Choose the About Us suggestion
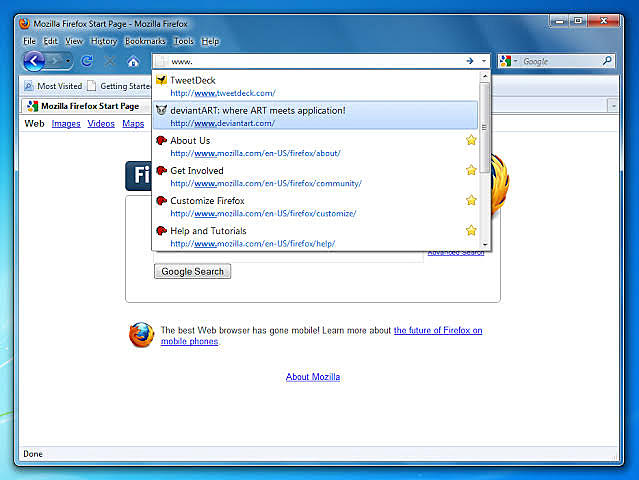The height and width of the screenshot is (480, 639). 315,146
